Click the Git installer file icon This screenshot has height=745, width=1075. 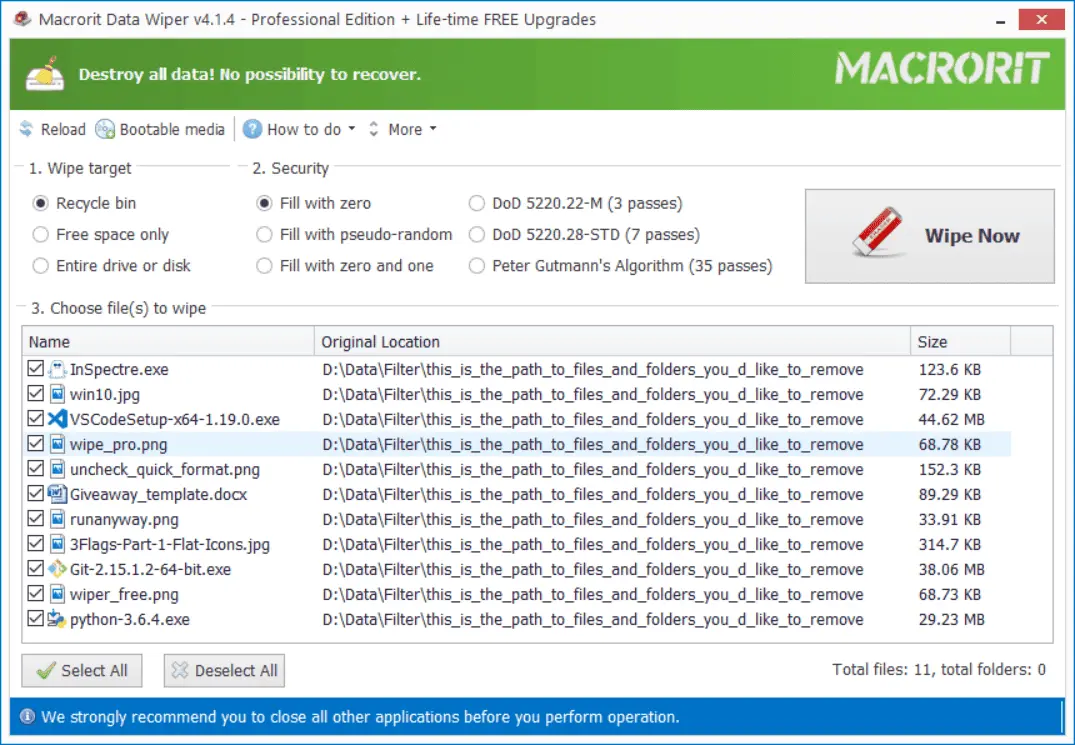click(x=58, y=569)
